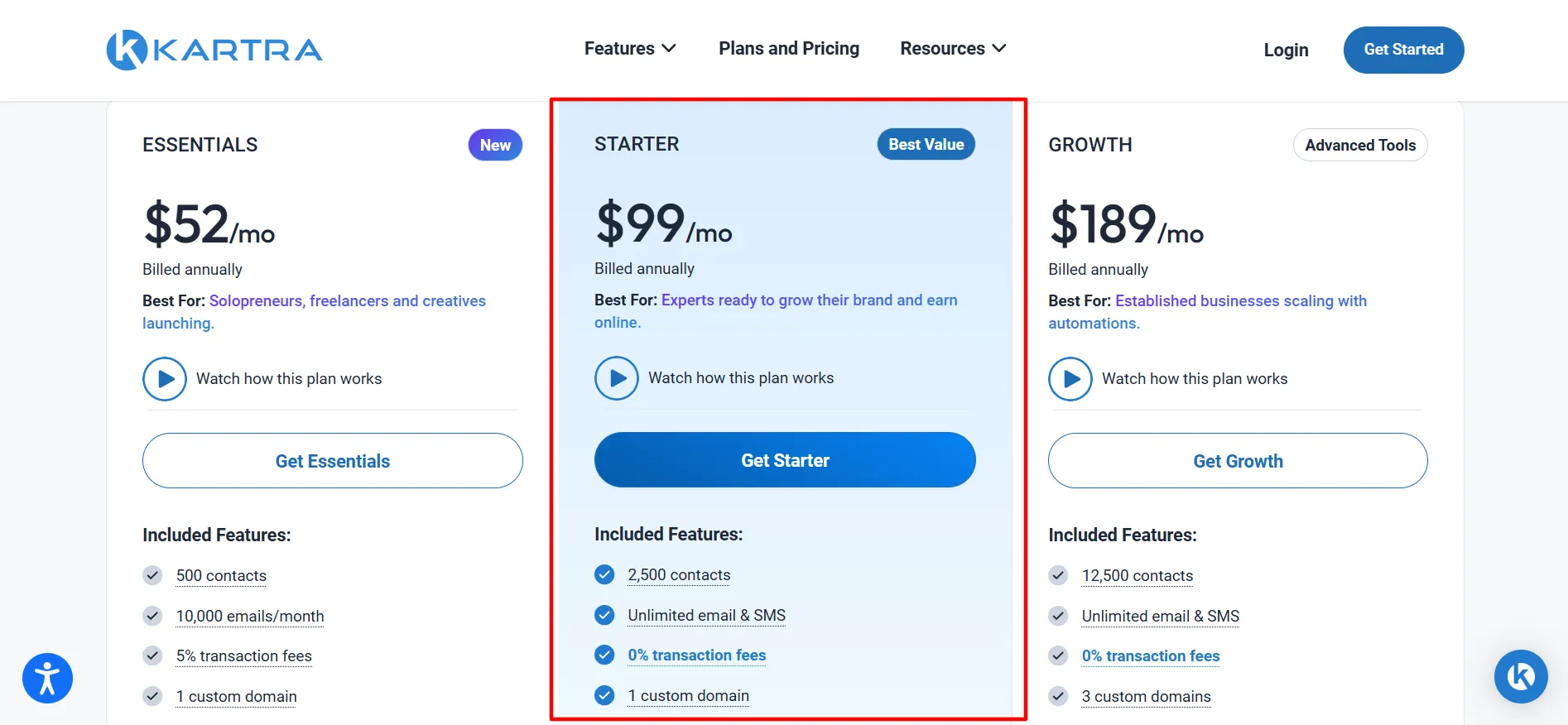Select the Get Essentials button
Image resolution: width=1568 pixels, height=725 pixels.
[333, 461]
